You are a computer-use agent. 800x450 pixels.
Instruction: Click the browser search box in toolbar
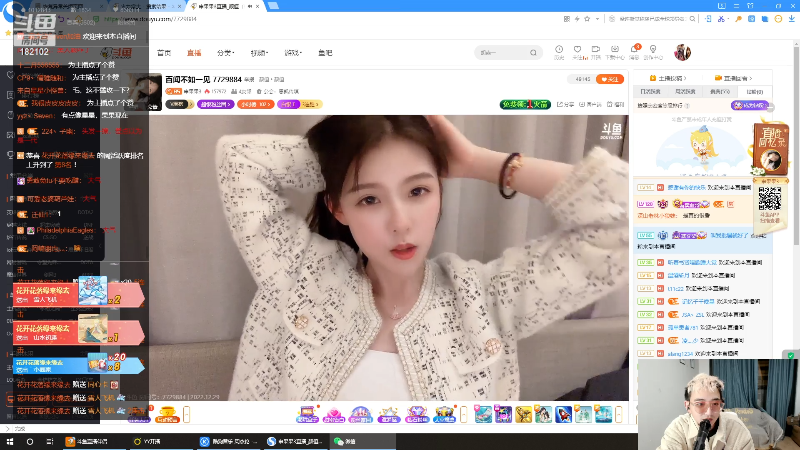click(x=653, y=19)
